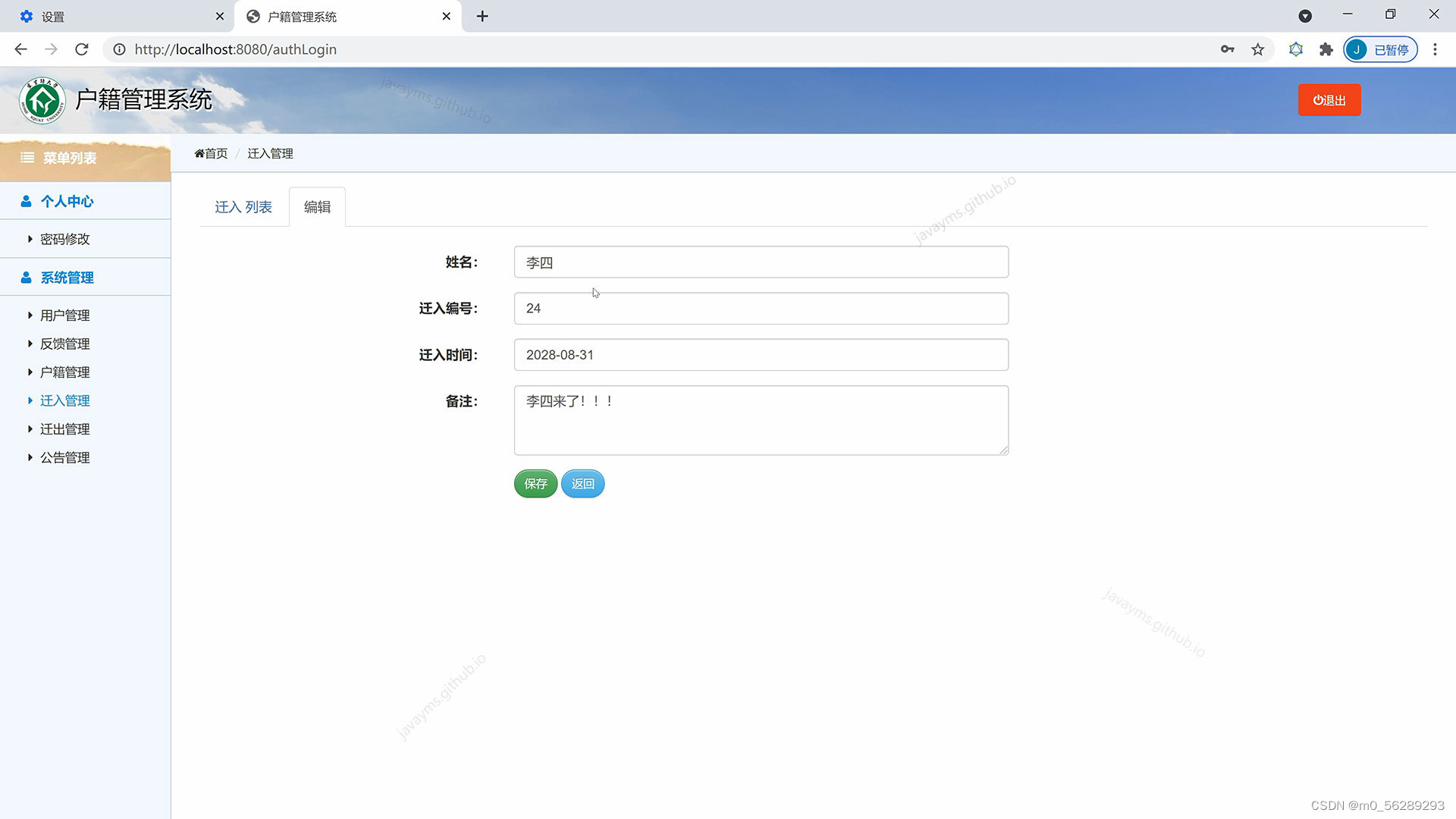Viewport: 1456px width, 819px height.
Task: Open 迁出管理 sidebar entry
Action: tap(64, 429)
